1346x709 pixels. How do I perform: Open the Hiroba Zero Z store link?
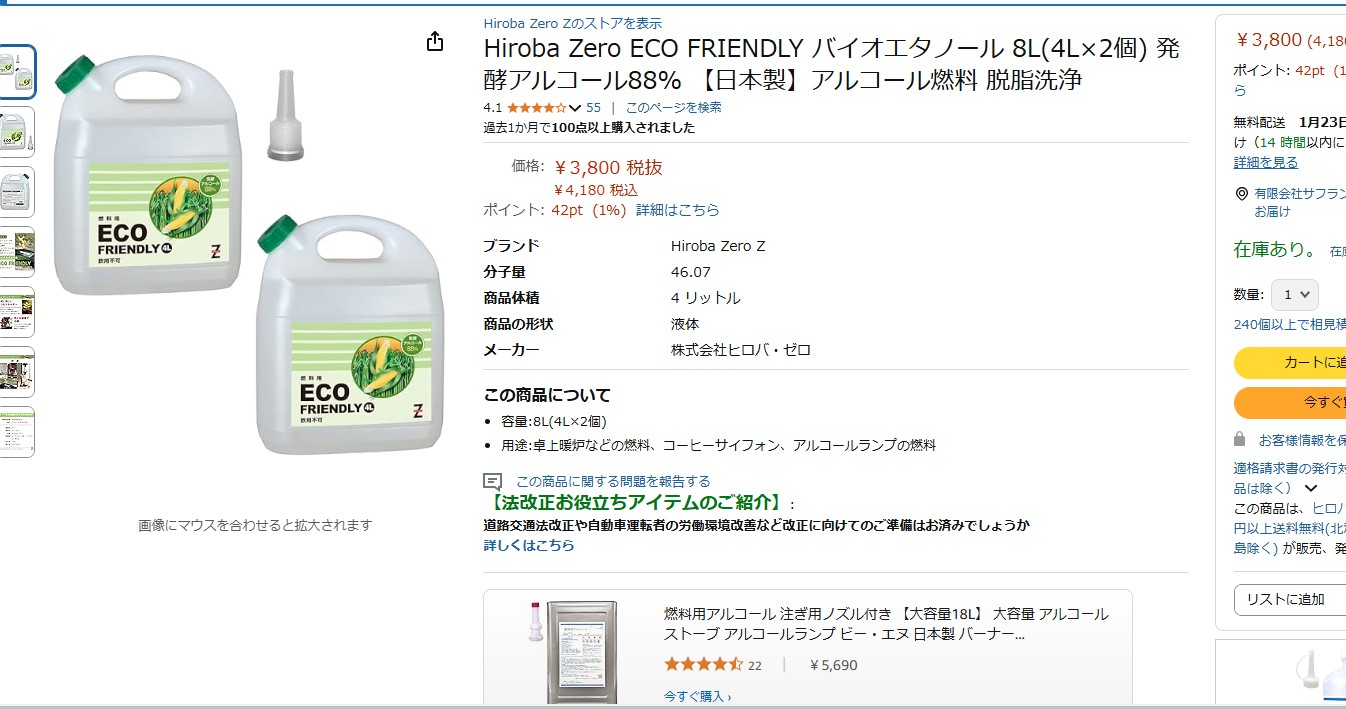(572, 23)
